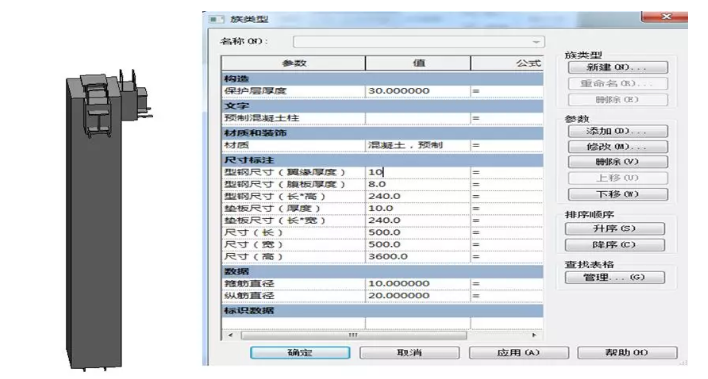Screen dimensions: 708x379
Task: Collapse the 材质和装饰 group header
Action: 382,133
